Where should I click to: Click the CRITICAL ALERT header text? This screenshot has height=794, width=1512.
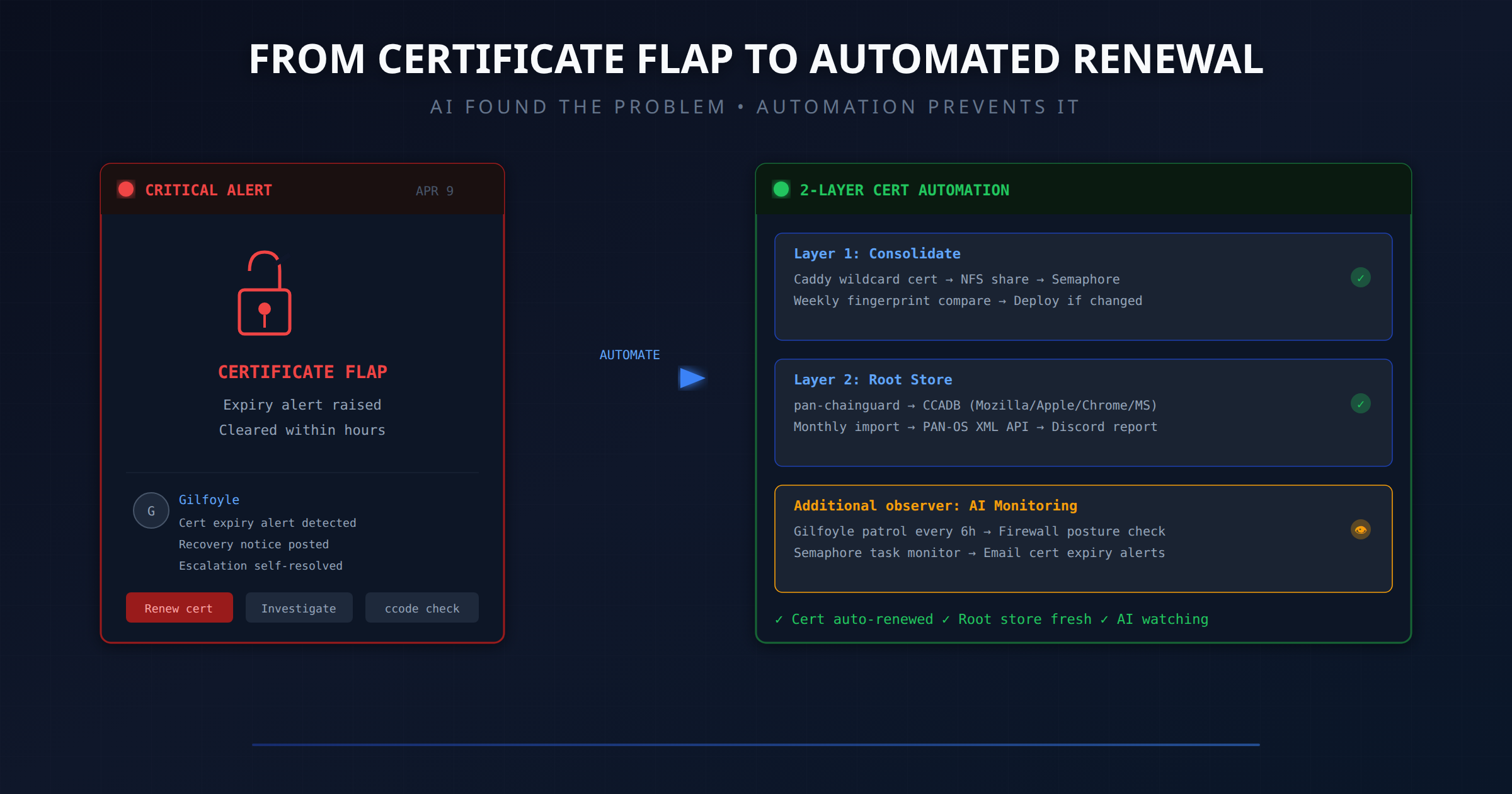209,190
